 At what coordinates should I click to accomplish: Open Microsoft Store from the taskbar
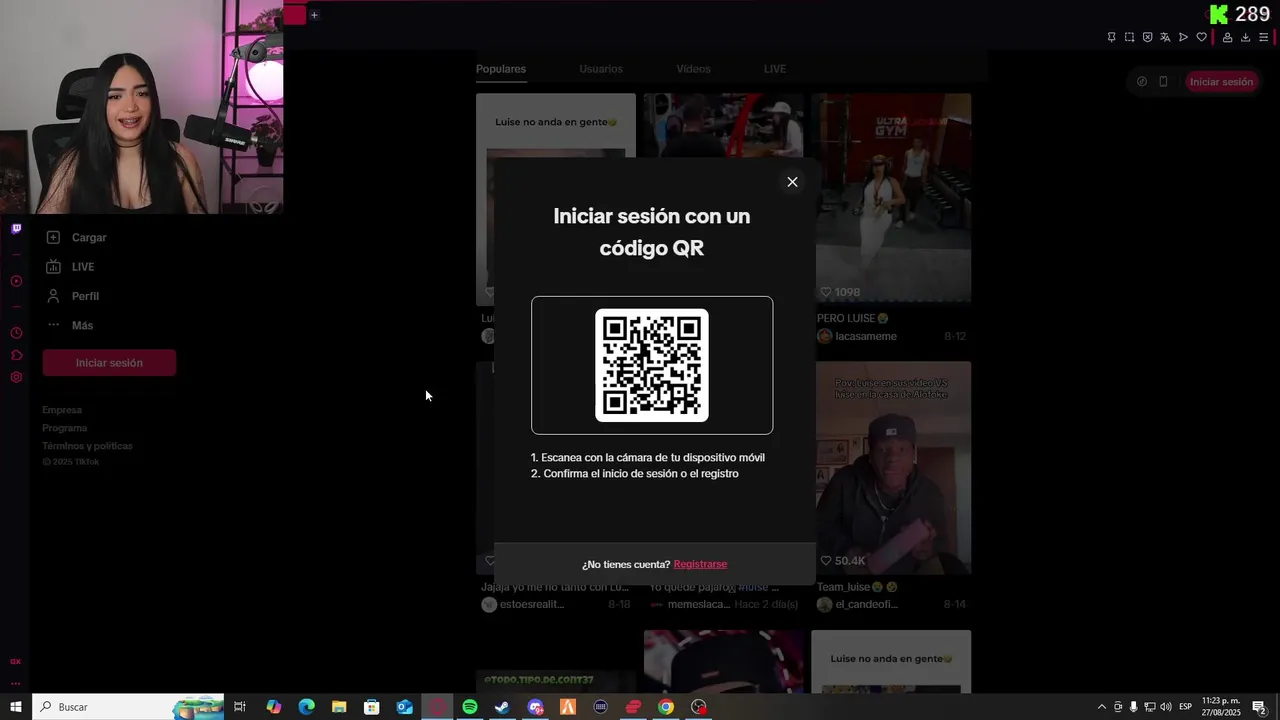coord(372,707)
